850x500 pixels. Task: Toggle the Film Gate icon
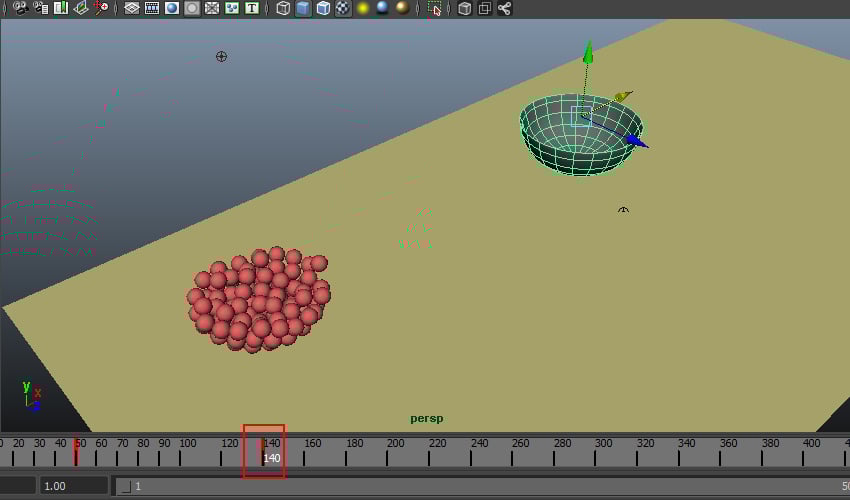[x=152, y=8]
